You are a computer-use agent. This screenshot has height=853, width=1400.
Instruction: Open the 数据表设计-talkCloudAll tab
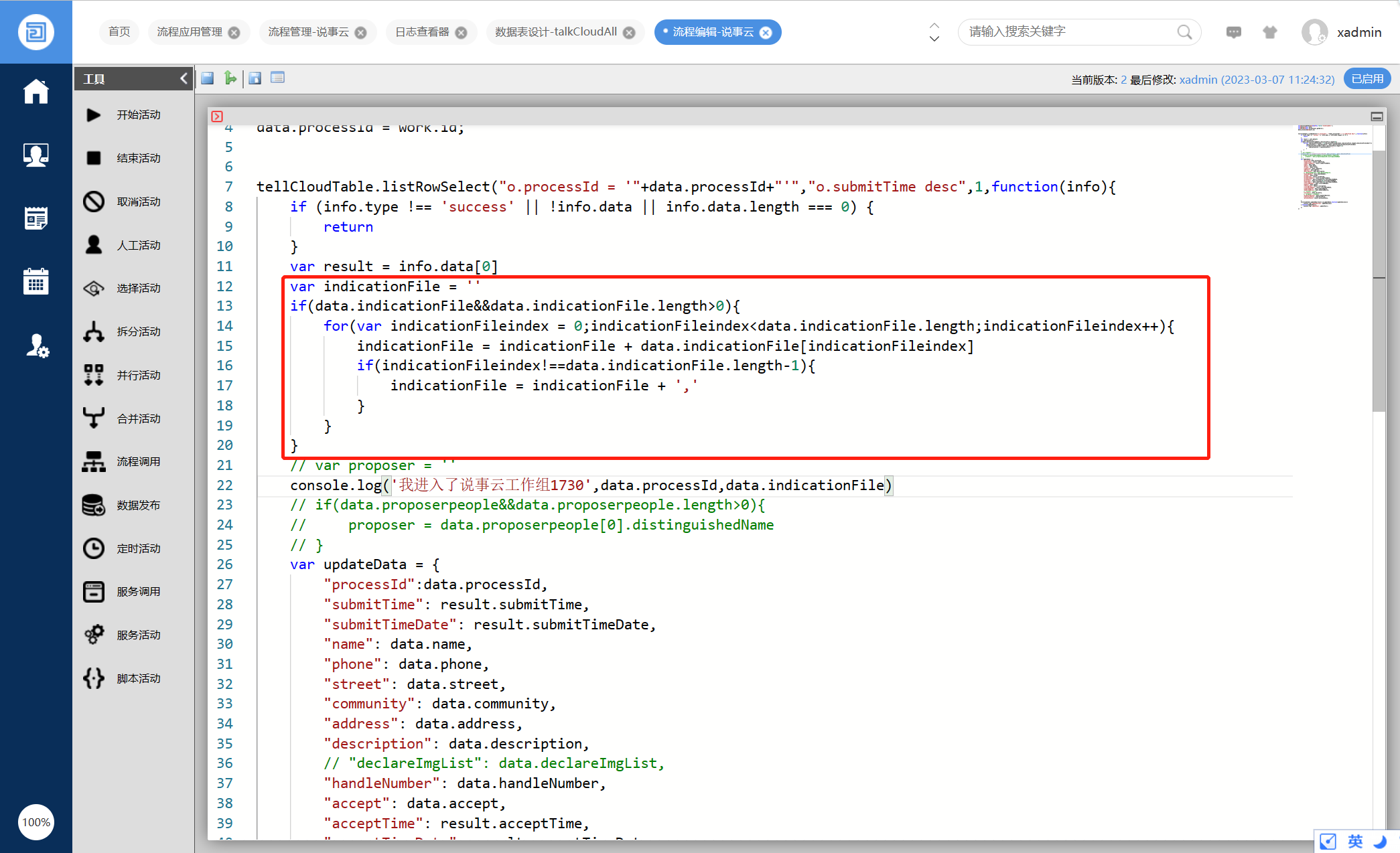[x=556, y=32]
